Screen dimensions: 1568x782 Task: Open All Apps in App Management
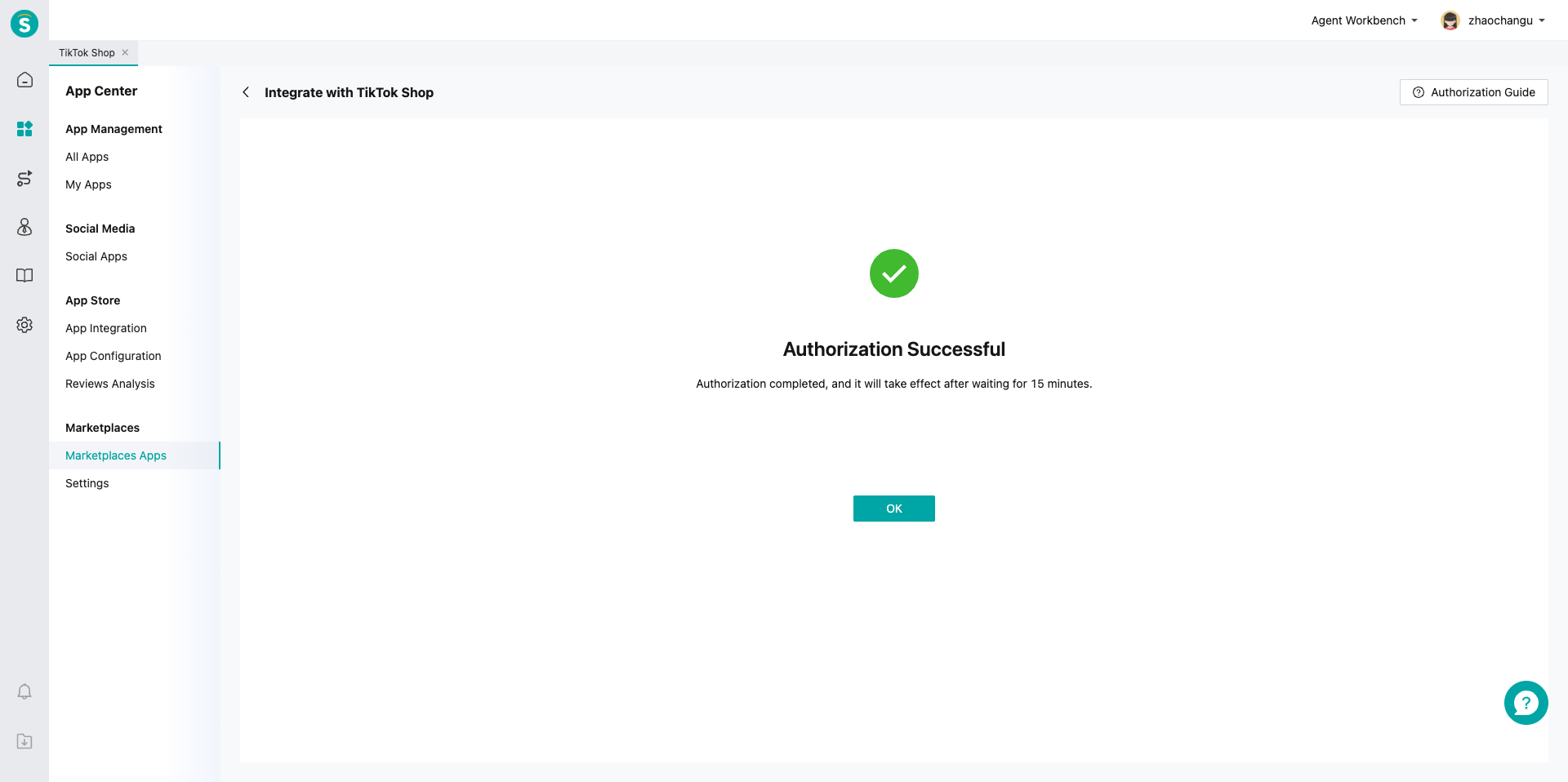[87, 157]
